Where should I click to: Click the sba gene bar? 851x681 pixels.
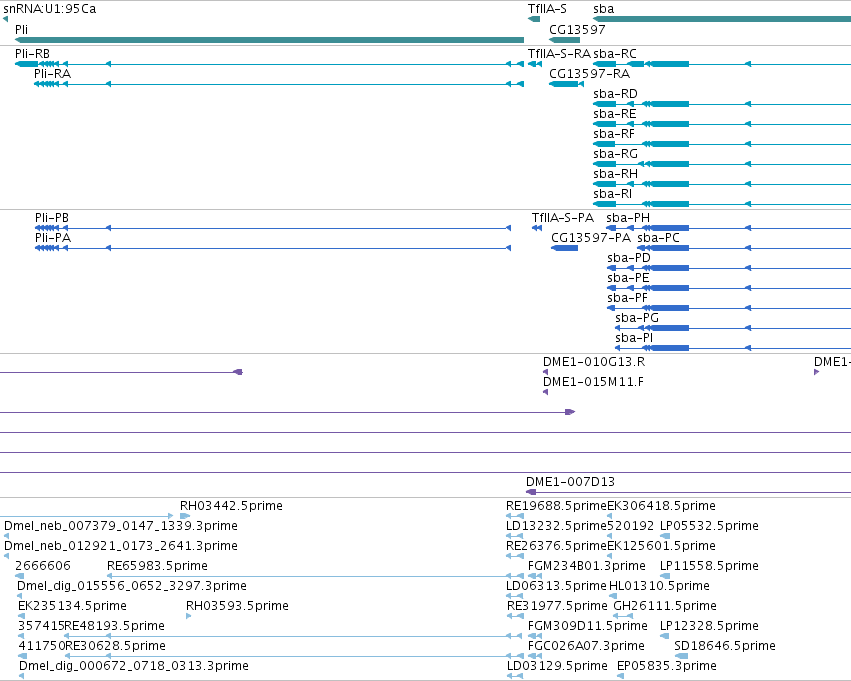point(722,20)
